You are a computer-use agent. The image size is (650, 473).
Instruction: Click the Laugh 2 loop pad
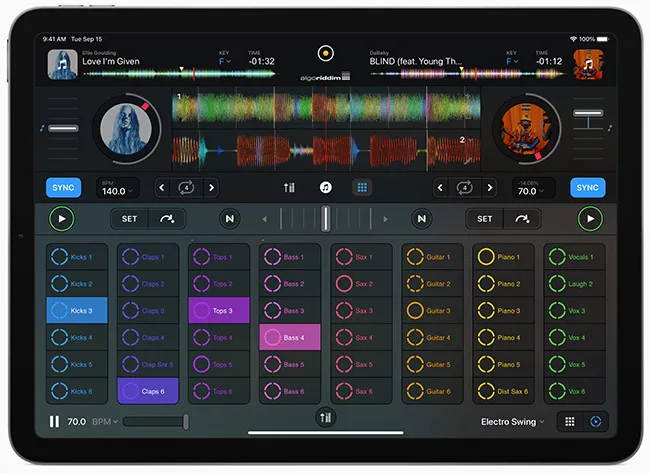point(575,284)
